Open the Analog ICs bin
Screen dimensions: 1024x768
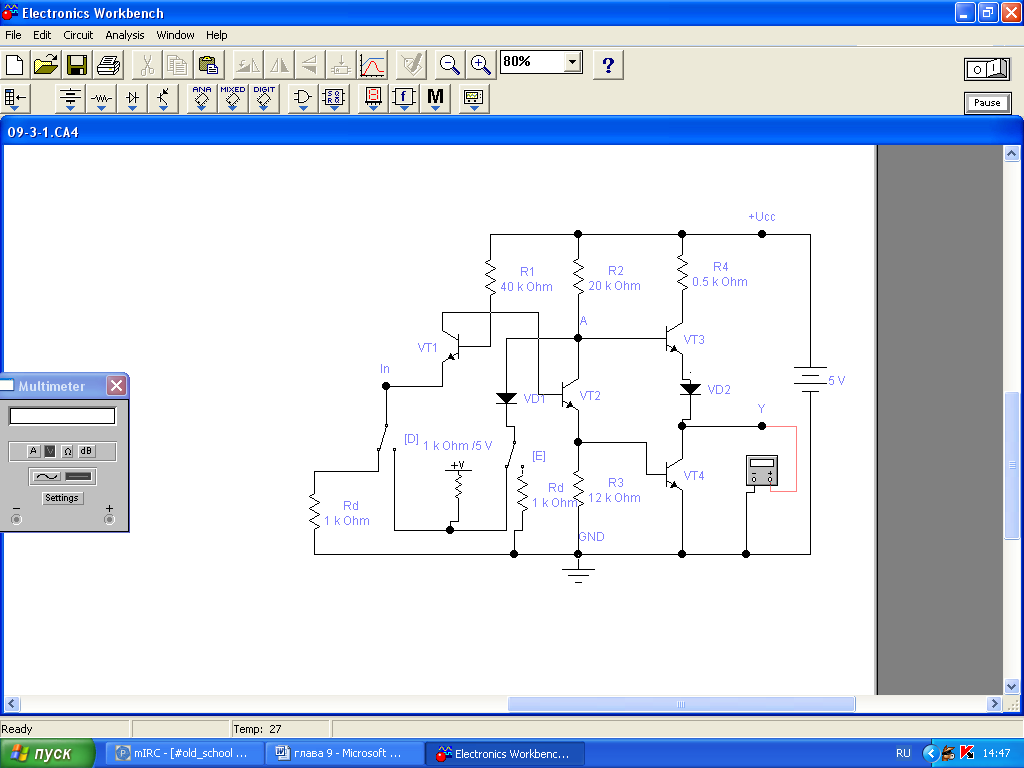tap(202, 99)
